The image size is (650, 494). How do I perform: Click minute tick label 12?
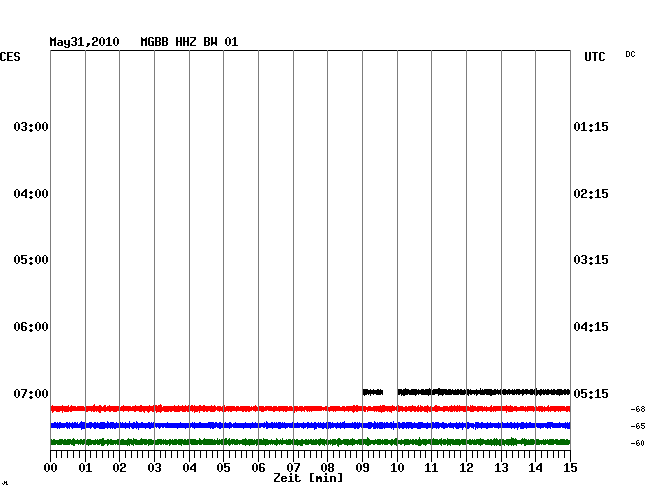(x=466, y=468)
